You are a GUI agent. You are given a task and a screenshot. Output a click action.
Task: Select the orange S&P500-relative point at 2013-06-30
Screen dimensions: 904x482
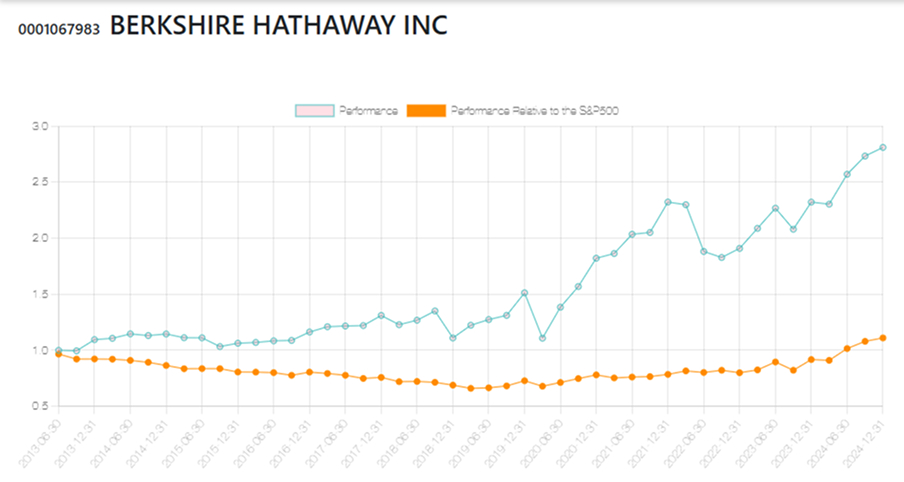tap(58, 354)
